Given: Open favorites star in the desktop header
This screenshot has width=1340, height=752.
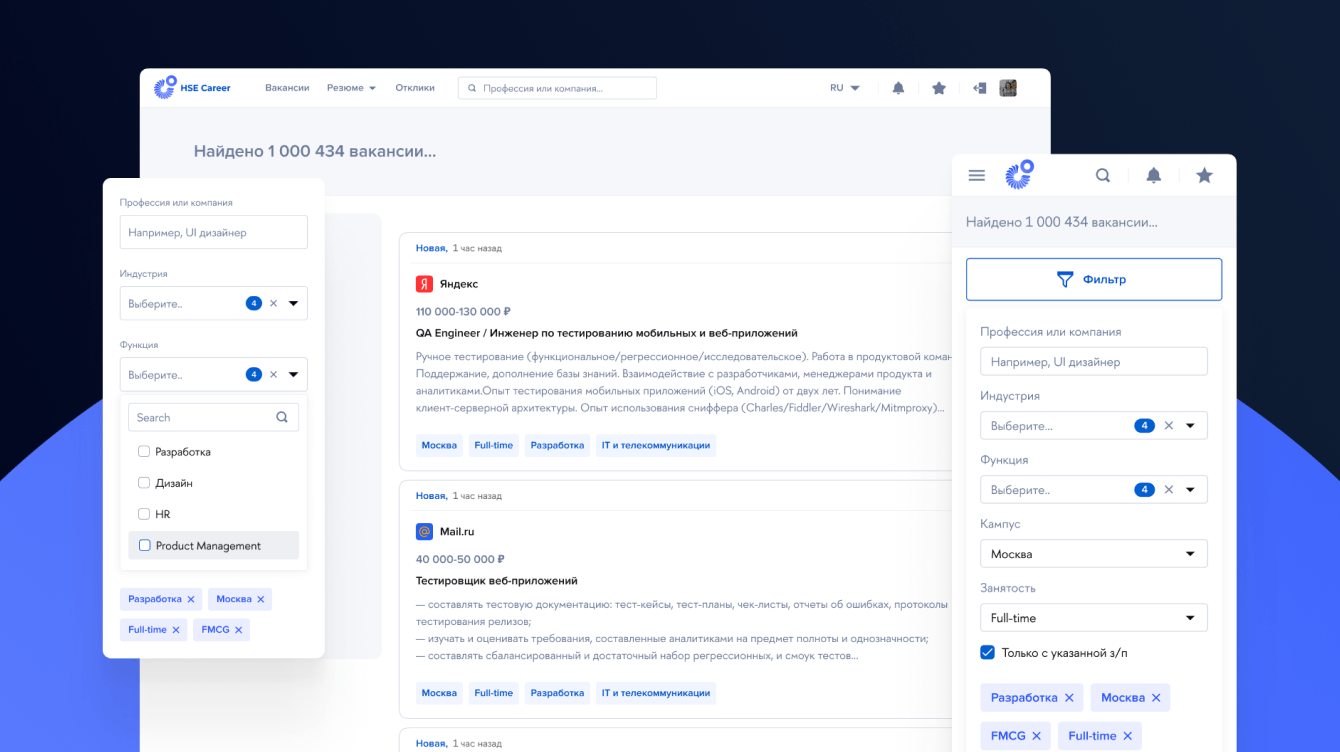Looking at the screenshot, I should click(x=939, y=88).
